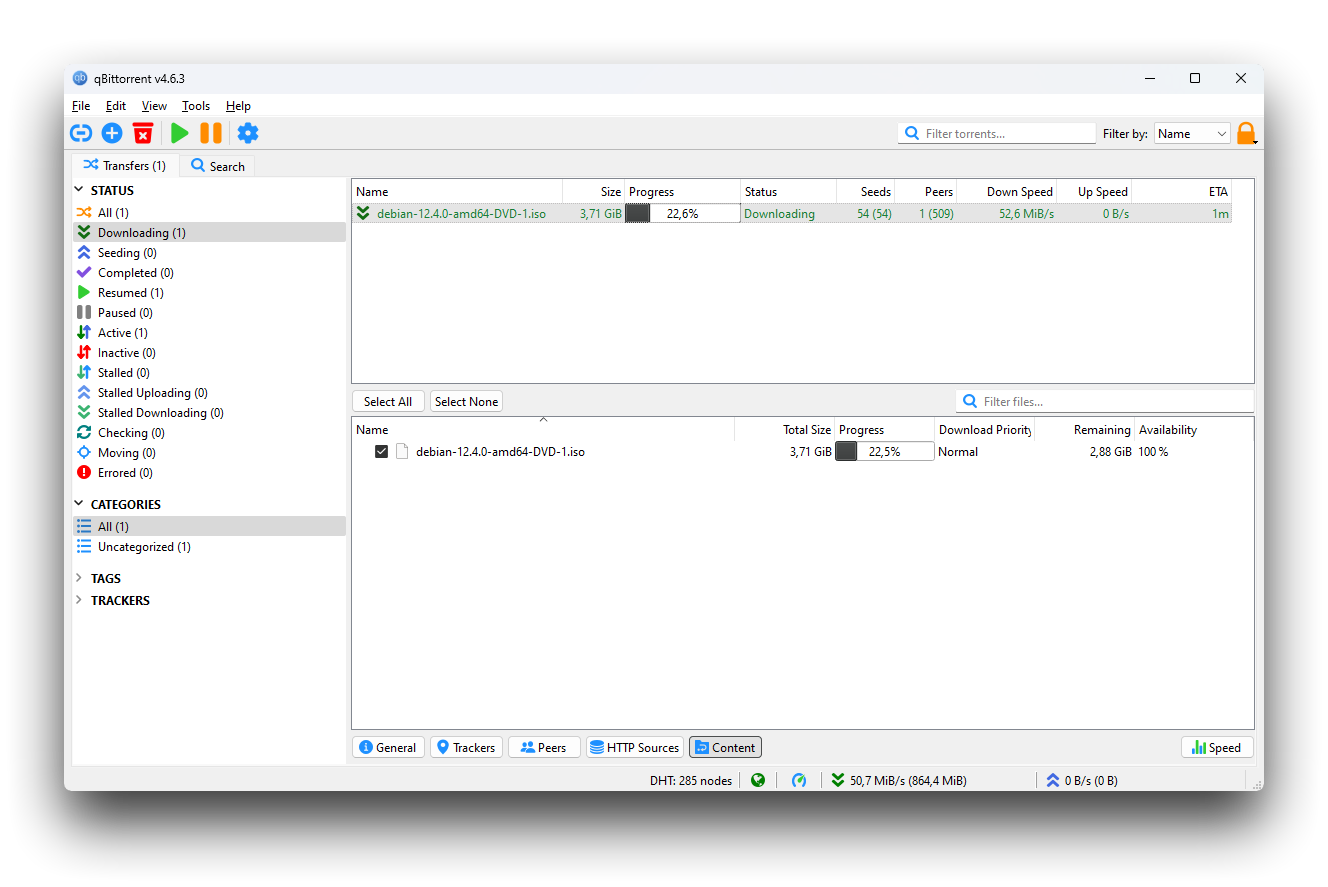Image resolution: width=1328 pixels, height=887 pixels.
Task: Click the upload speed status icon
Action: [1052, 780]
